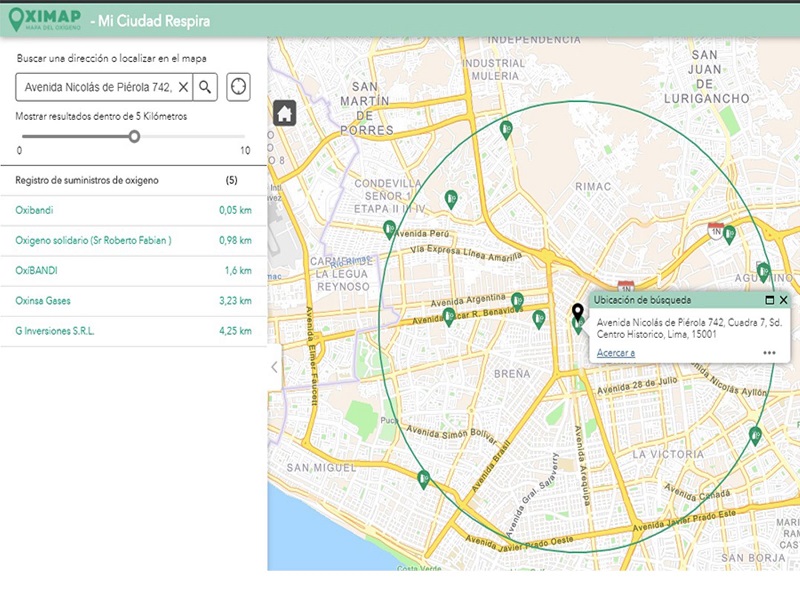
Task: Open the Oxibandi 0,05 km result
Action: (133, 210)
